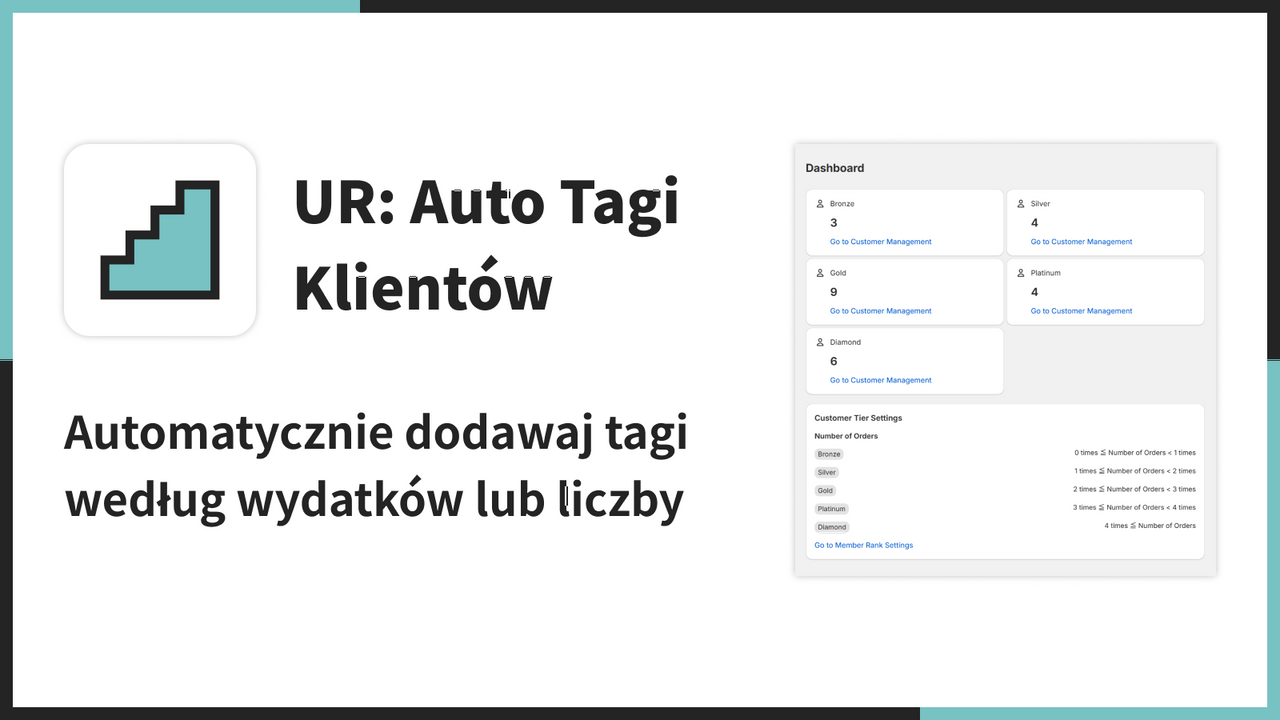Click '2 times ≦ Number of Orders < 3 times'

click(x=1135, y=489)
